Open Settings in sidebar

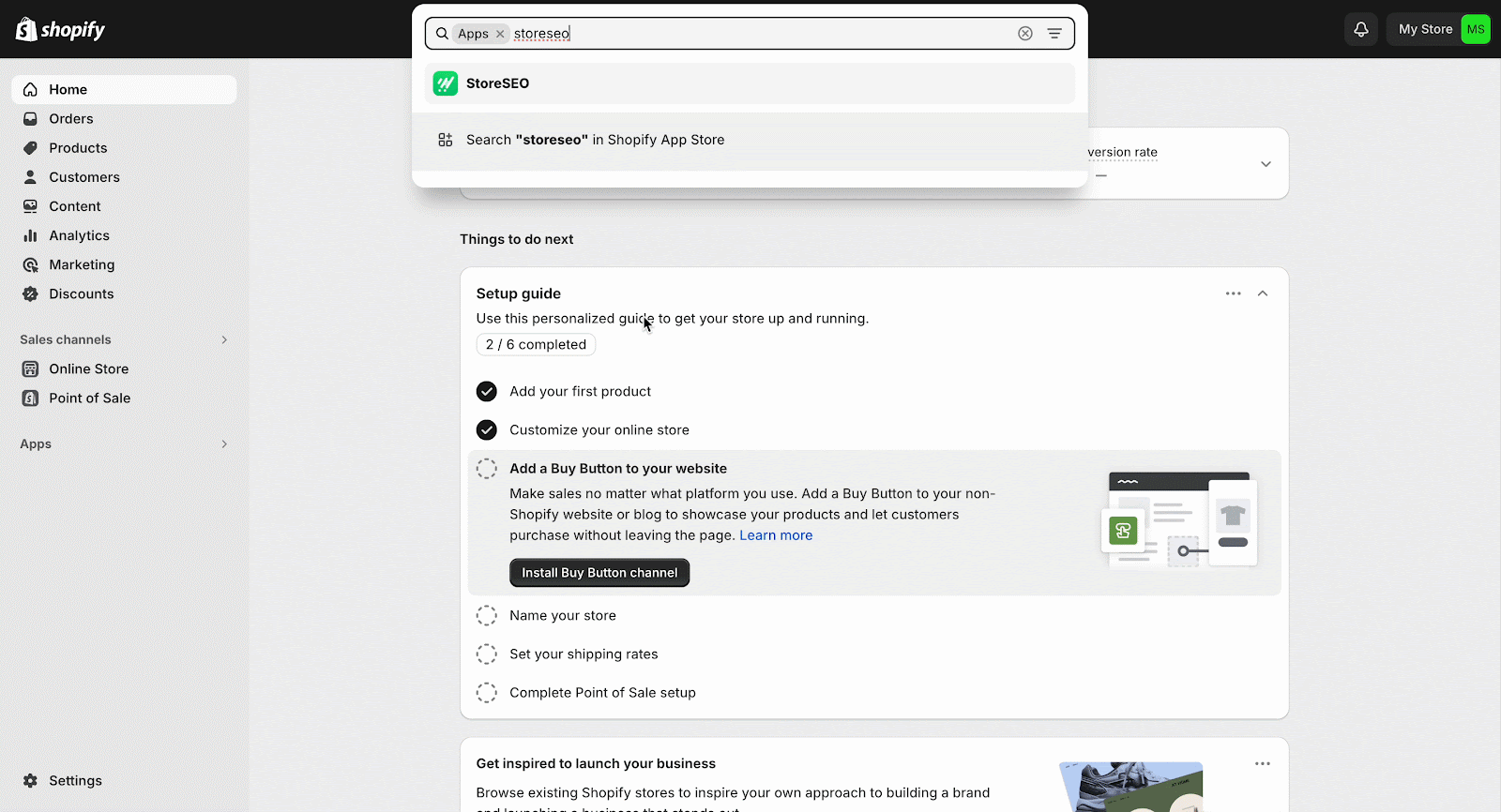124,781
